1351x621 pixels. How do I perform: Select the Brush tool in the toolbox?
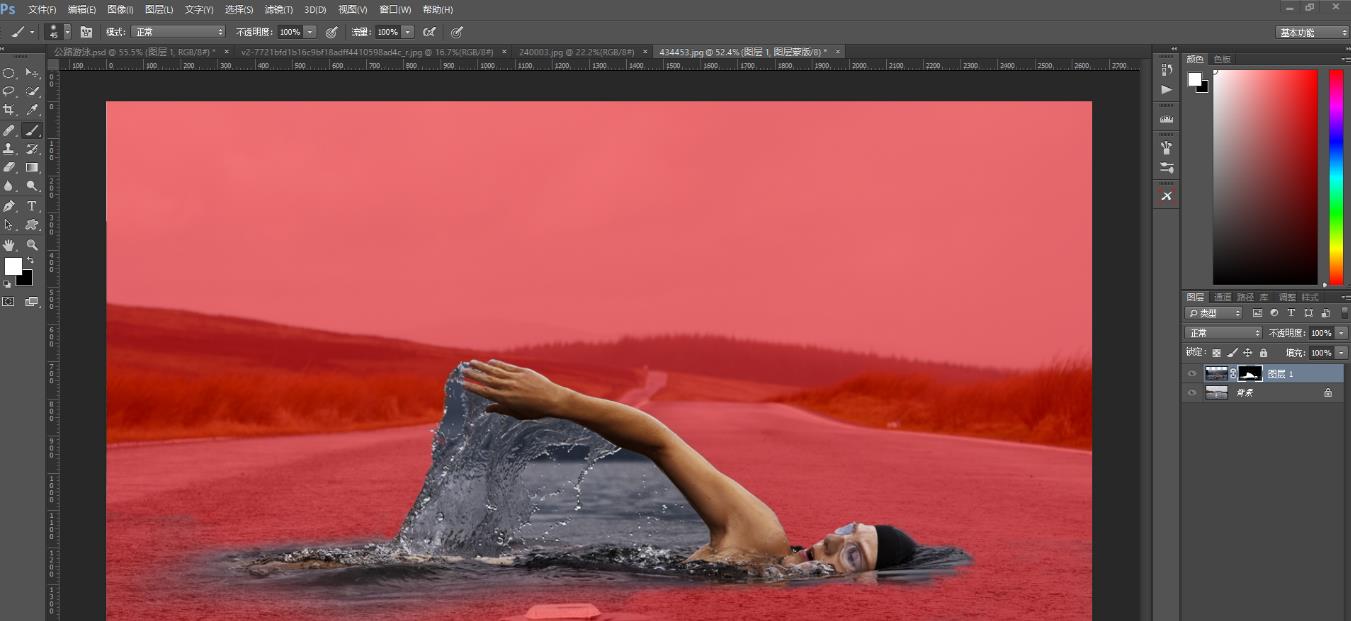32,130
